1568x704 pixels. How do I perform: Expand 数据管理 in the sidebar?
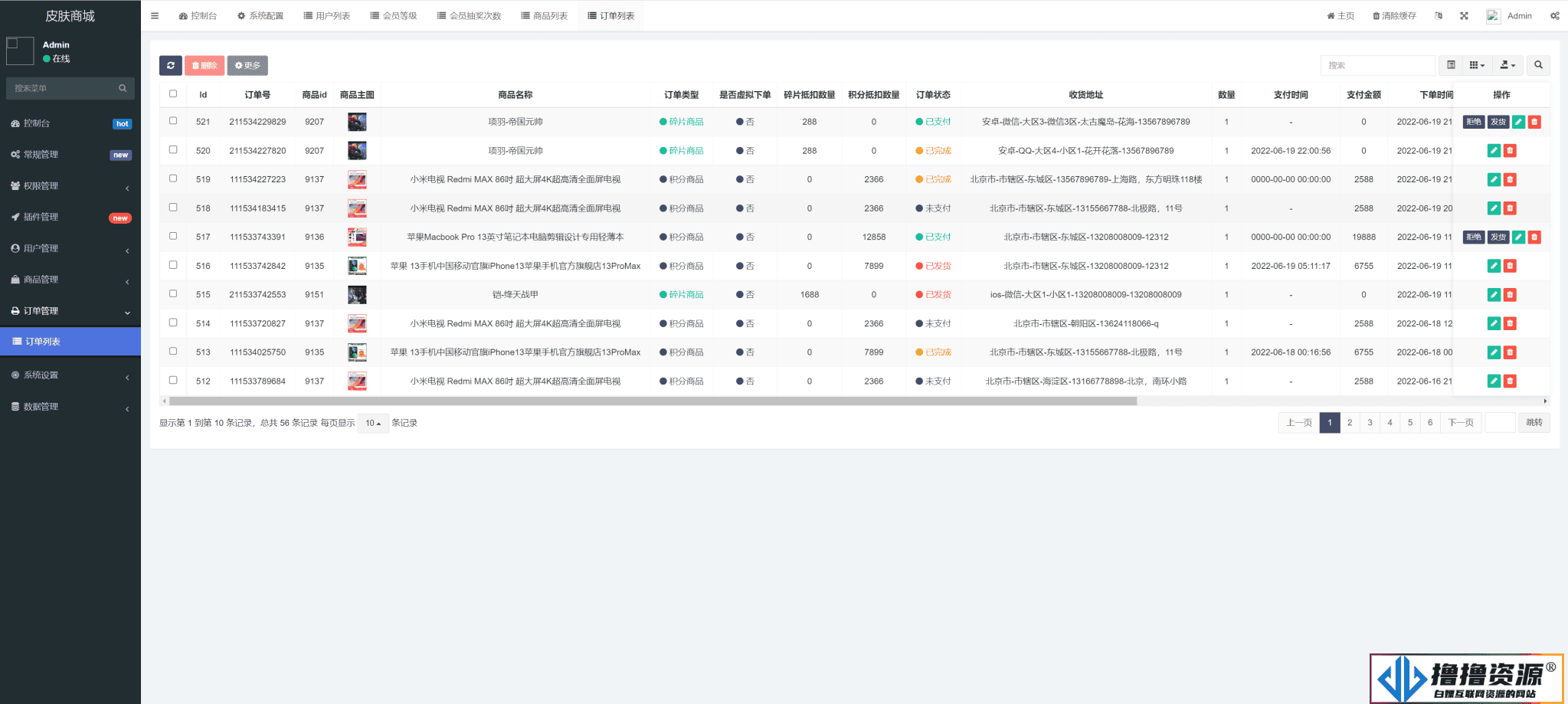coord(70,407)
